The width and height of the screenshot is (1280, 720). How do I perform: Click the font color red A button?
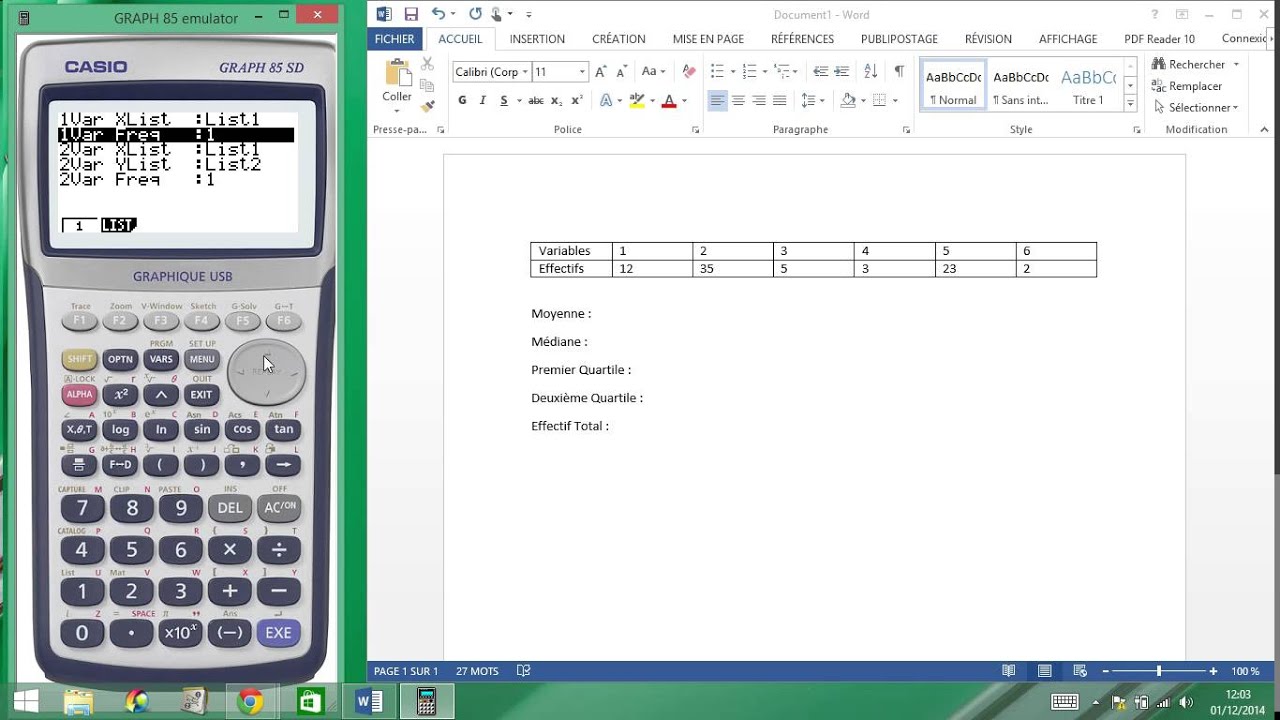click(x=668, y=100)
